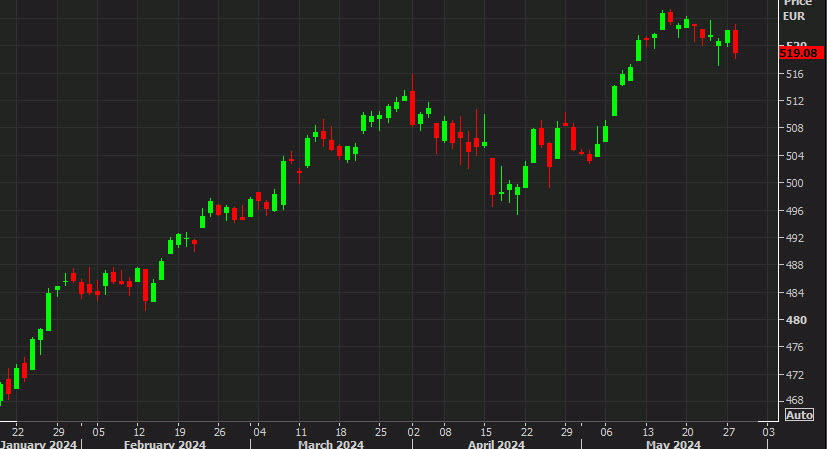Select the March 2024 month label

pos(331,444)
